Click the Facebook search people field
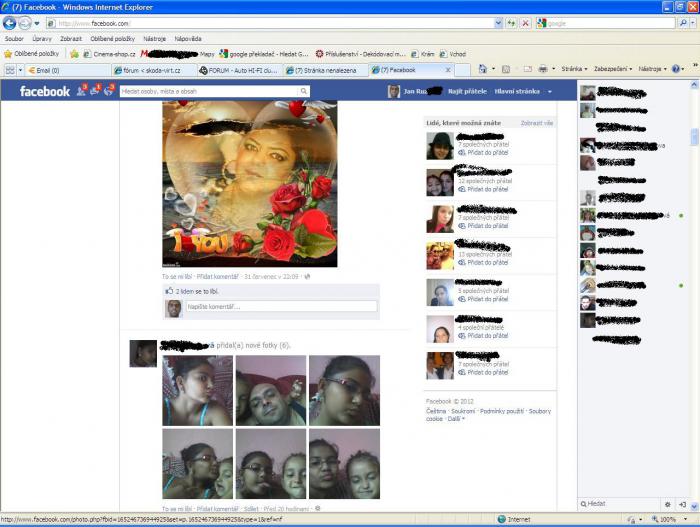The height and width of the screenshot is (527, 700). pyautogui.click(x=213, y=91)
